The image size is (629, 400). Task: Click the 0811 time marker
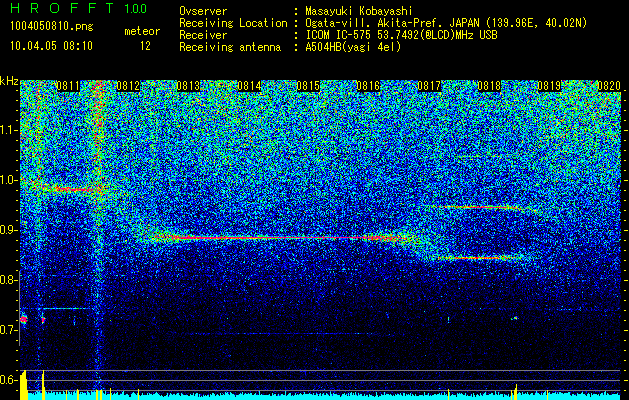coord(68,86)
